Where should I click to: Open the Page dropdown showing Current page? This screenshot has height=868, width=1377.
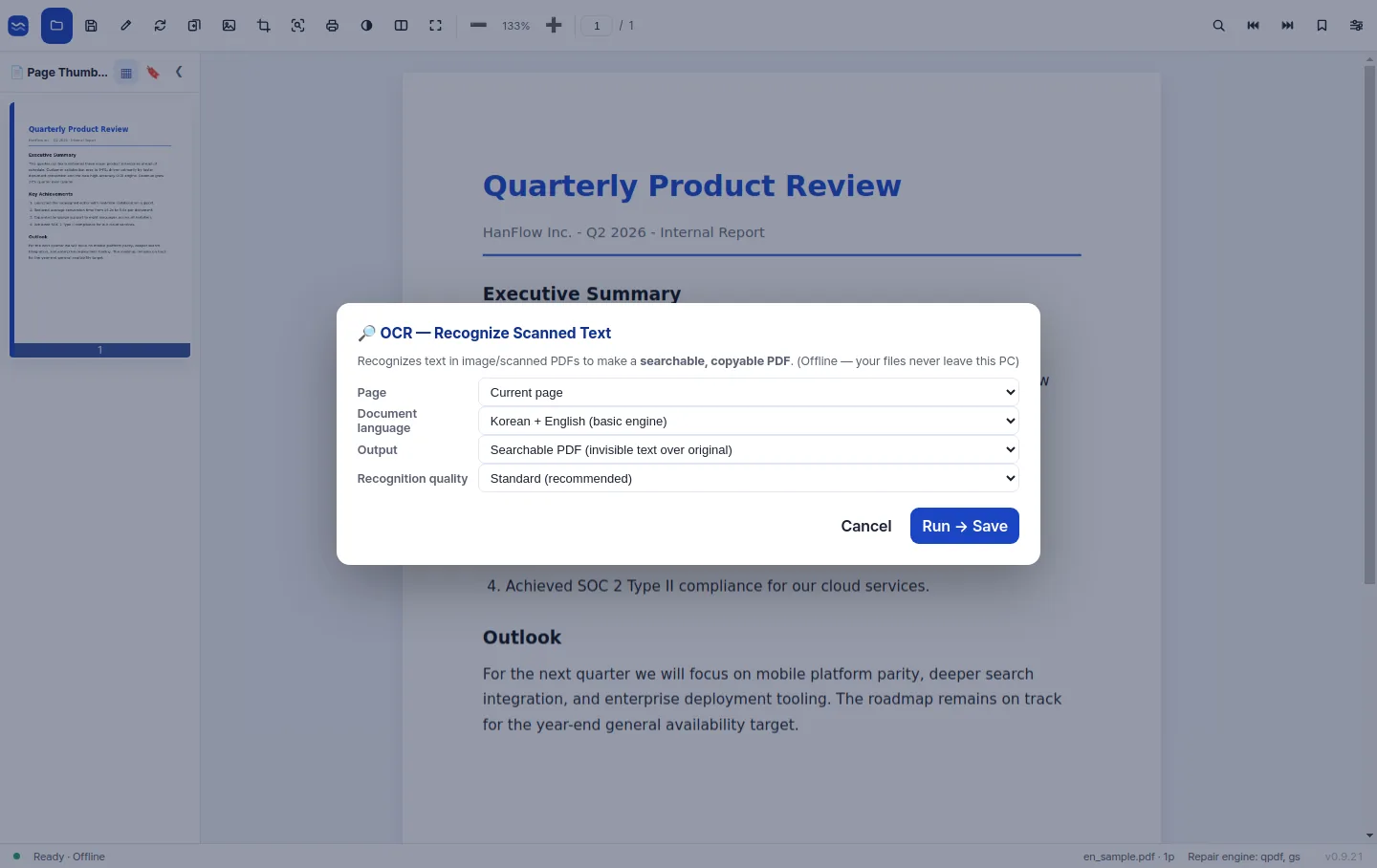tap(749, 392)
